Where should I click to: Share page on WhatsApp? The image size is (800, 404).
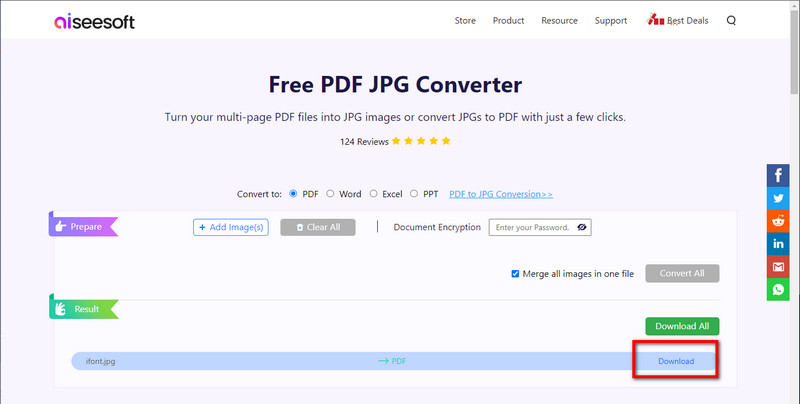click(778, 289)
